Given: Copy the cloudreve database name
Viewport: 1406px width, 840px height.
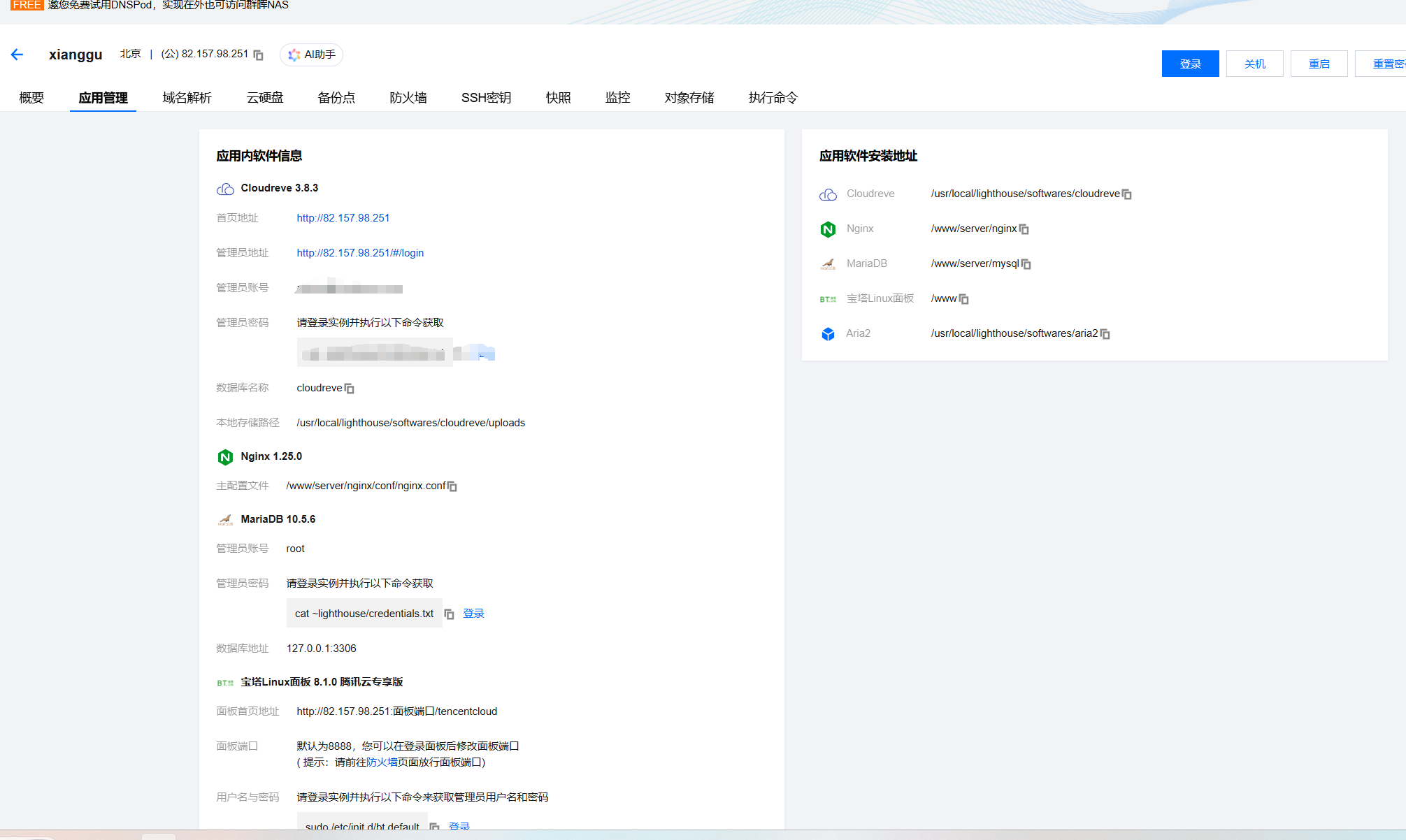Looking at the screenshot, I should [x=350, y=389].
